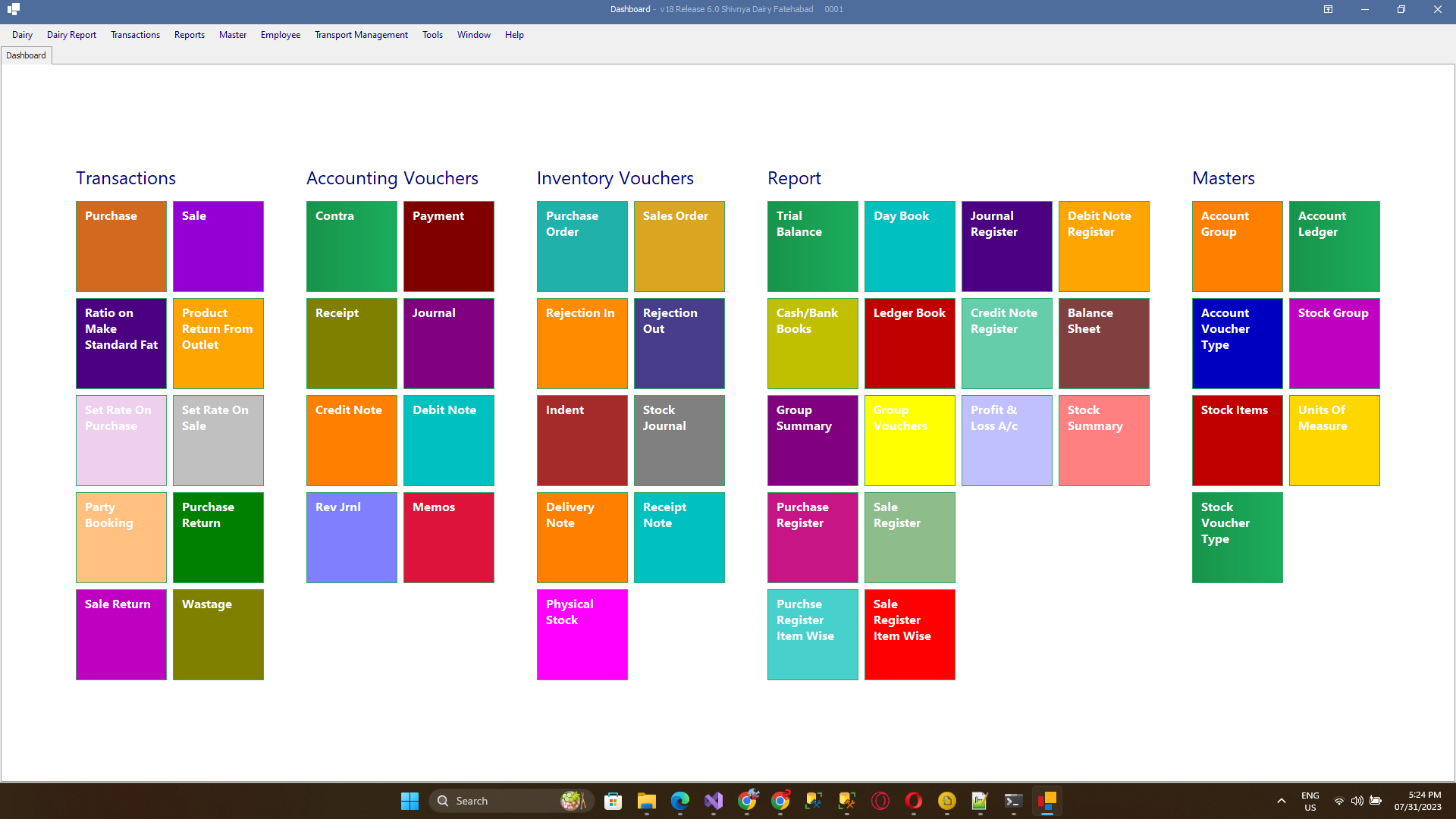1456x819 pixels.
Task: Click the Rejection Out tile
Action: (x=679, y=344)
